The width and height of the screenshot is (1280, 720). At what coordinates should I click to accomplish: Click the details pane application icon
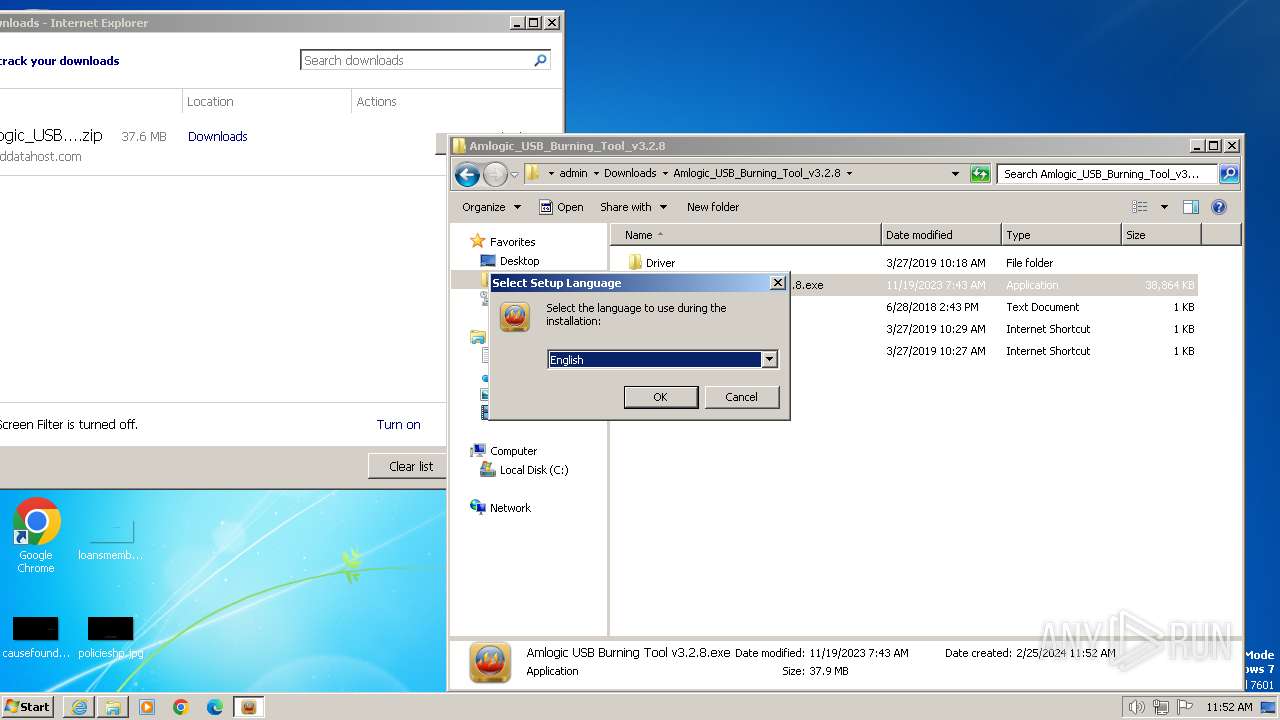(x=490, y=662)
